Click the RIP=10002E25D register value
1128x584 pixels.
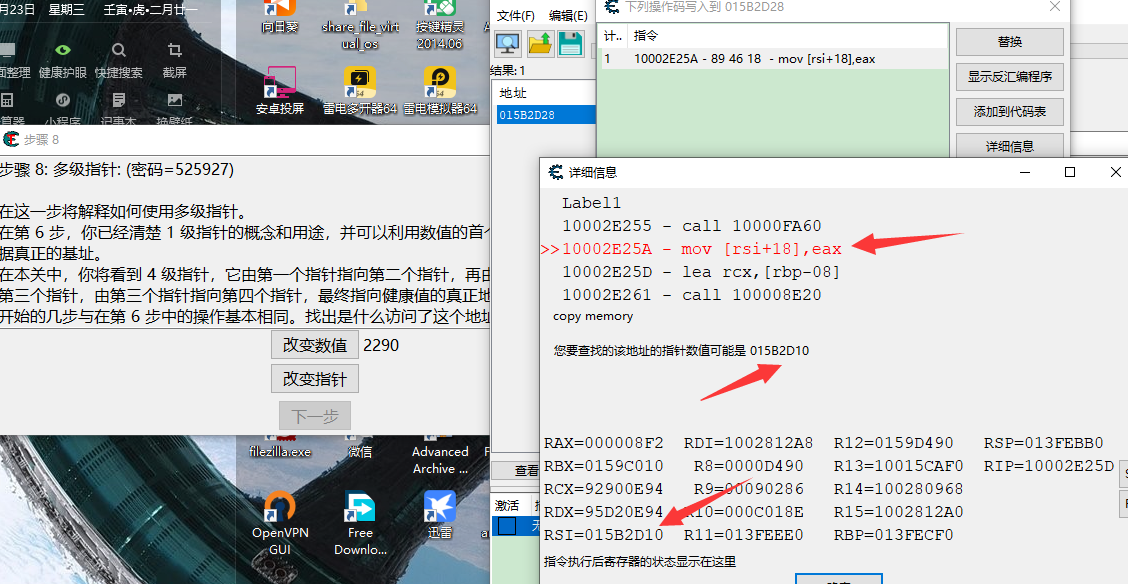(1050, 466)
